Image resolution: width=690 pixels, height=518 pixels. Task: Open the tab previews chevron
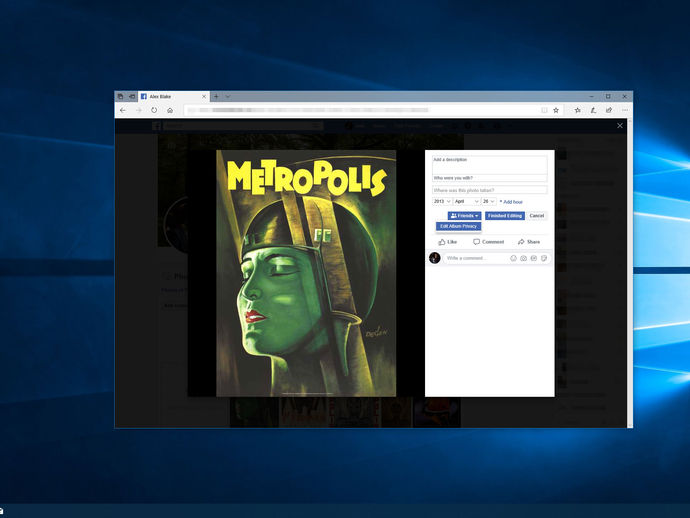[x=228, y=96]
